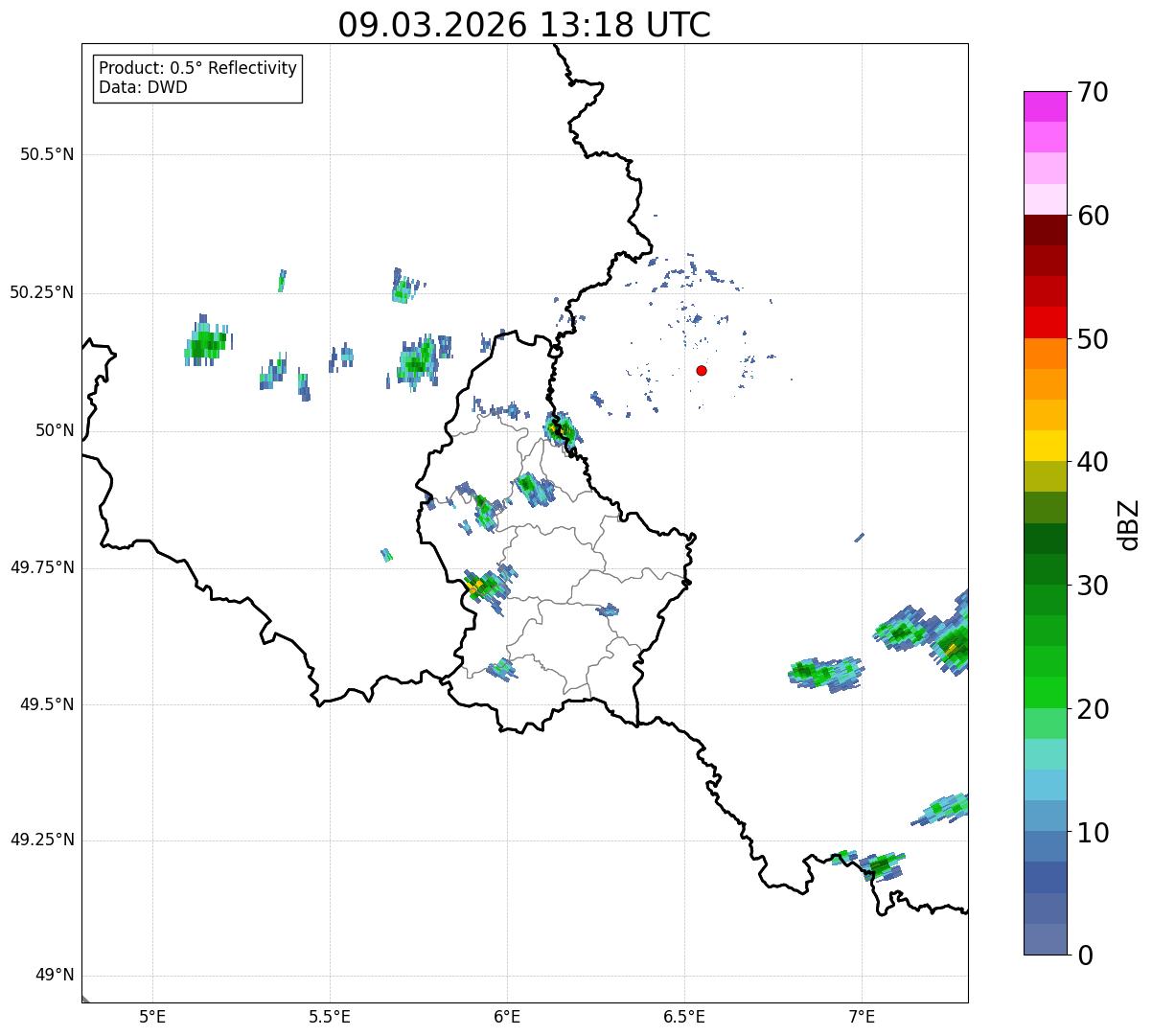Viewport: 1152px width, 1036px height.
Task: Click the 7°E longitude axis label
Action: click(x=862, y=1016)
